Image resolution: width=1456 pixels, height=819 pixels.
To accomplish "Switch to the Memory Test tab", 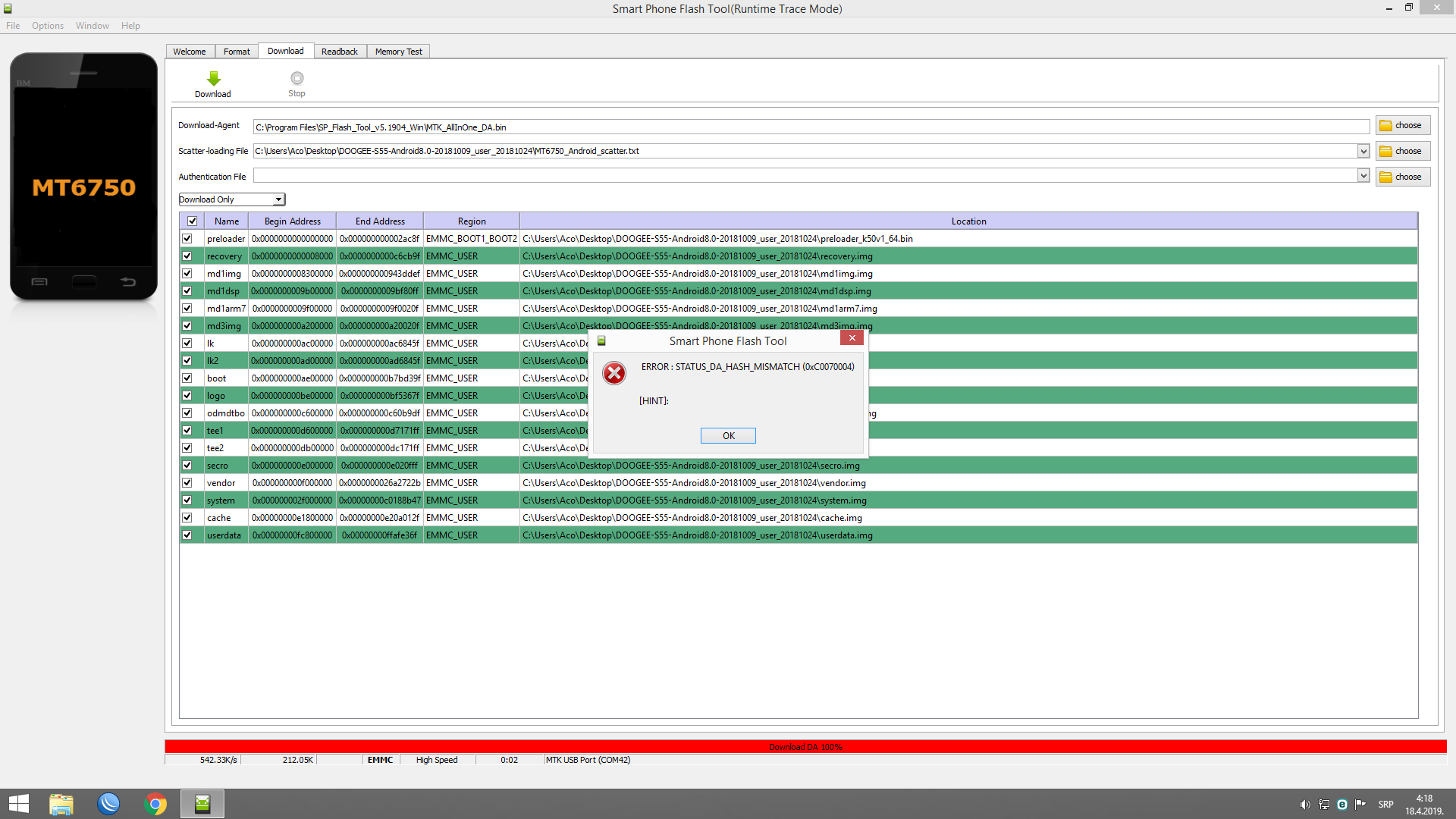I will click(x=399, y=52).
